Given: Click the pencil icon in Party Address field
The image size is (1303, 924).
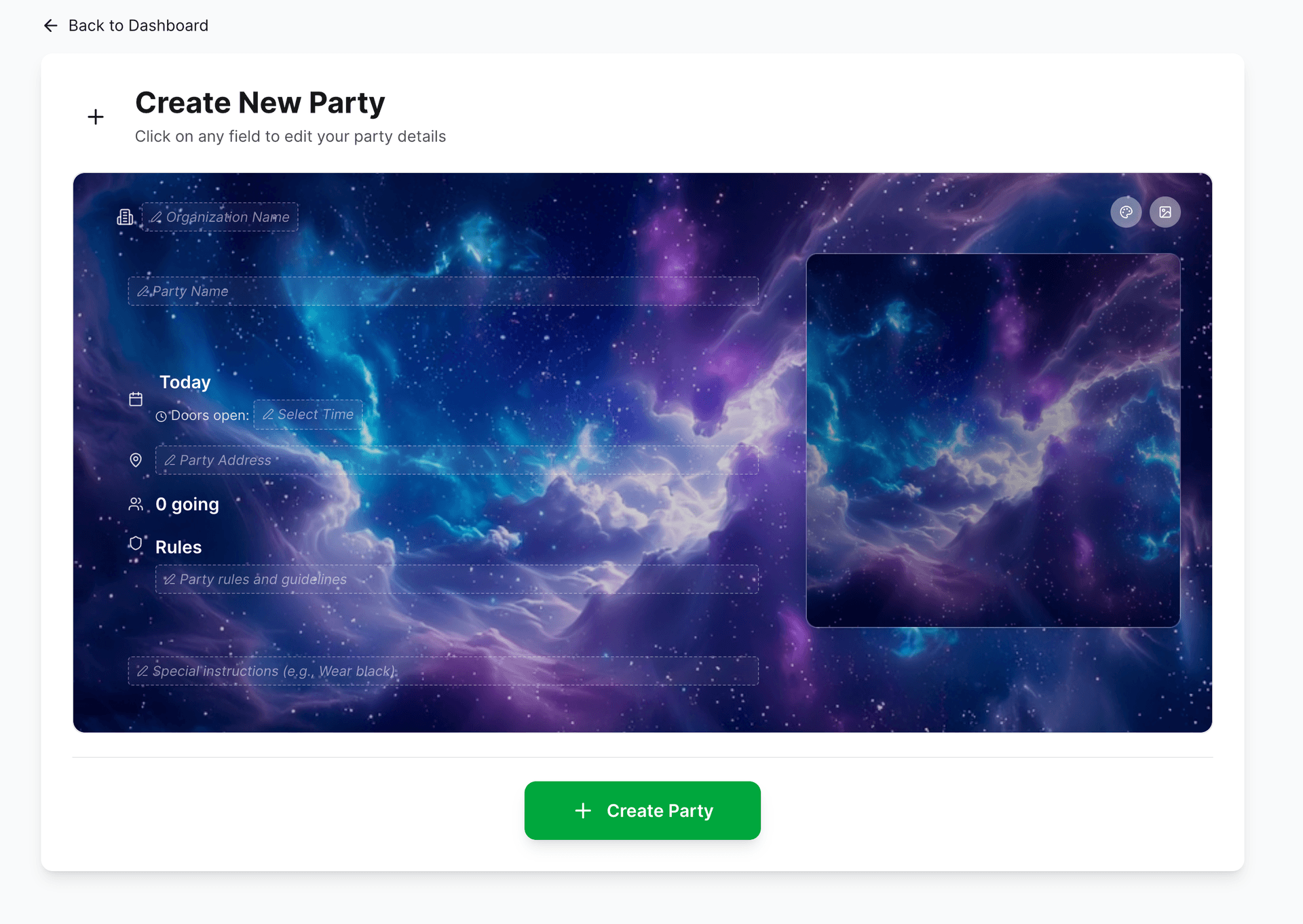Looking at the screenshot, I should pyautogui.click(x=170, y=460).
